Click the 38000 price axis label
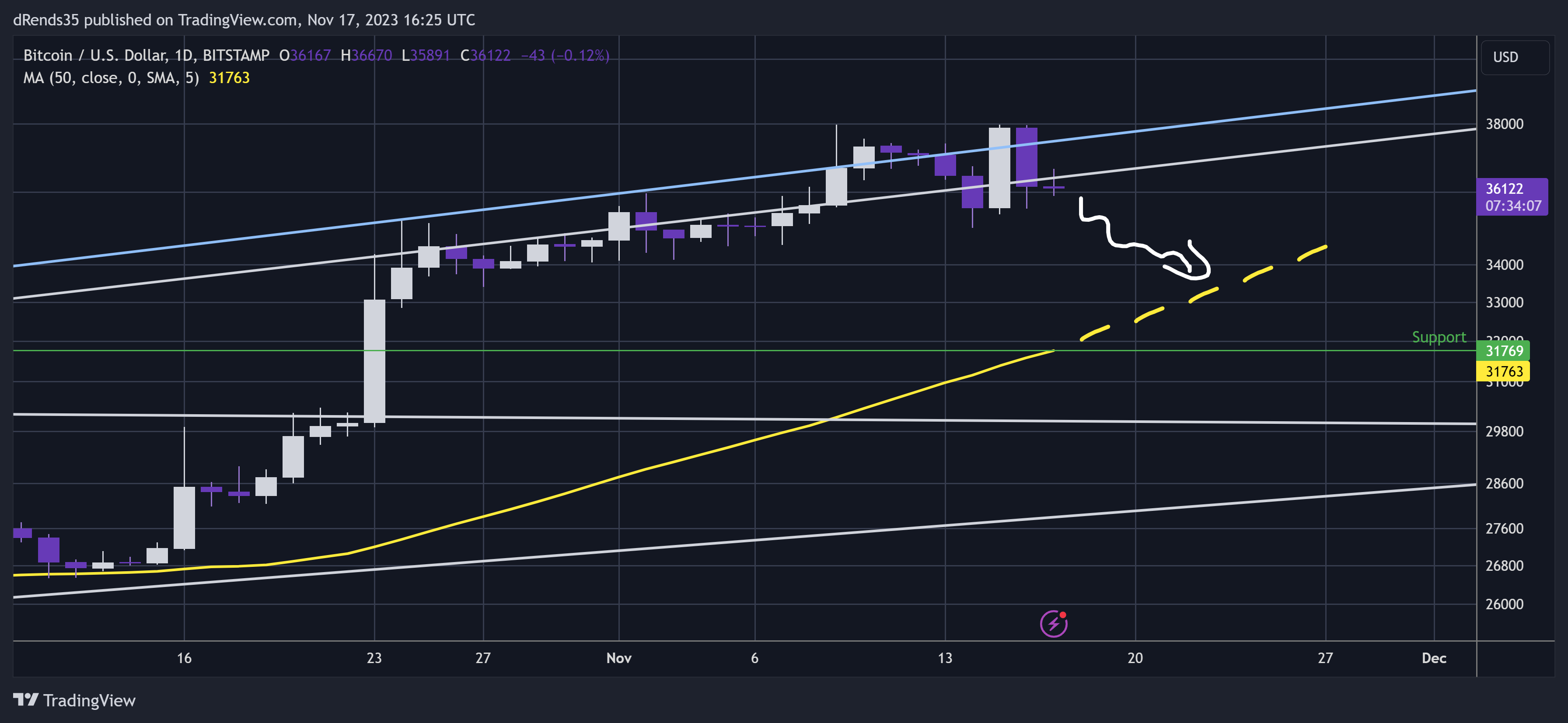1568x723 pixels. [x=1504, y=124]
